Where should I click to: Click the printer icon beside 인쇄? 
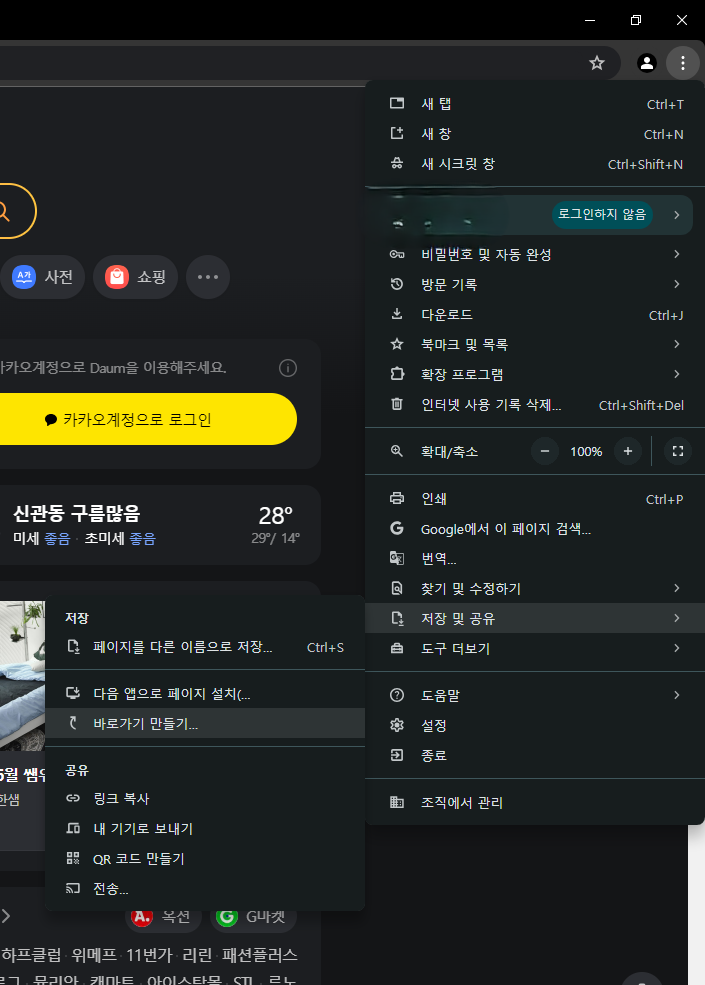[x=397, y=498]
